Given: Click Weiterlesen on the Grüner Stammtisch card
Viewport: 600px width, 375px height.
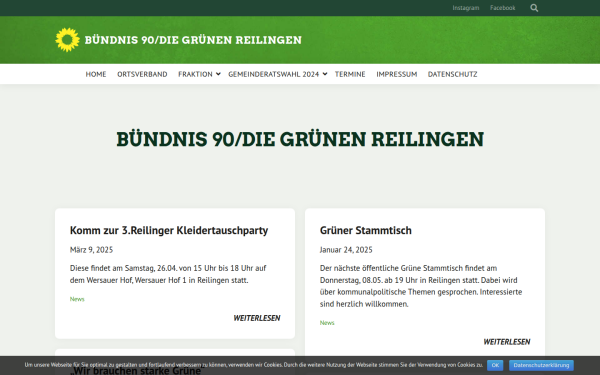Looking at the screenshot, I should click(x=507, y=342).
